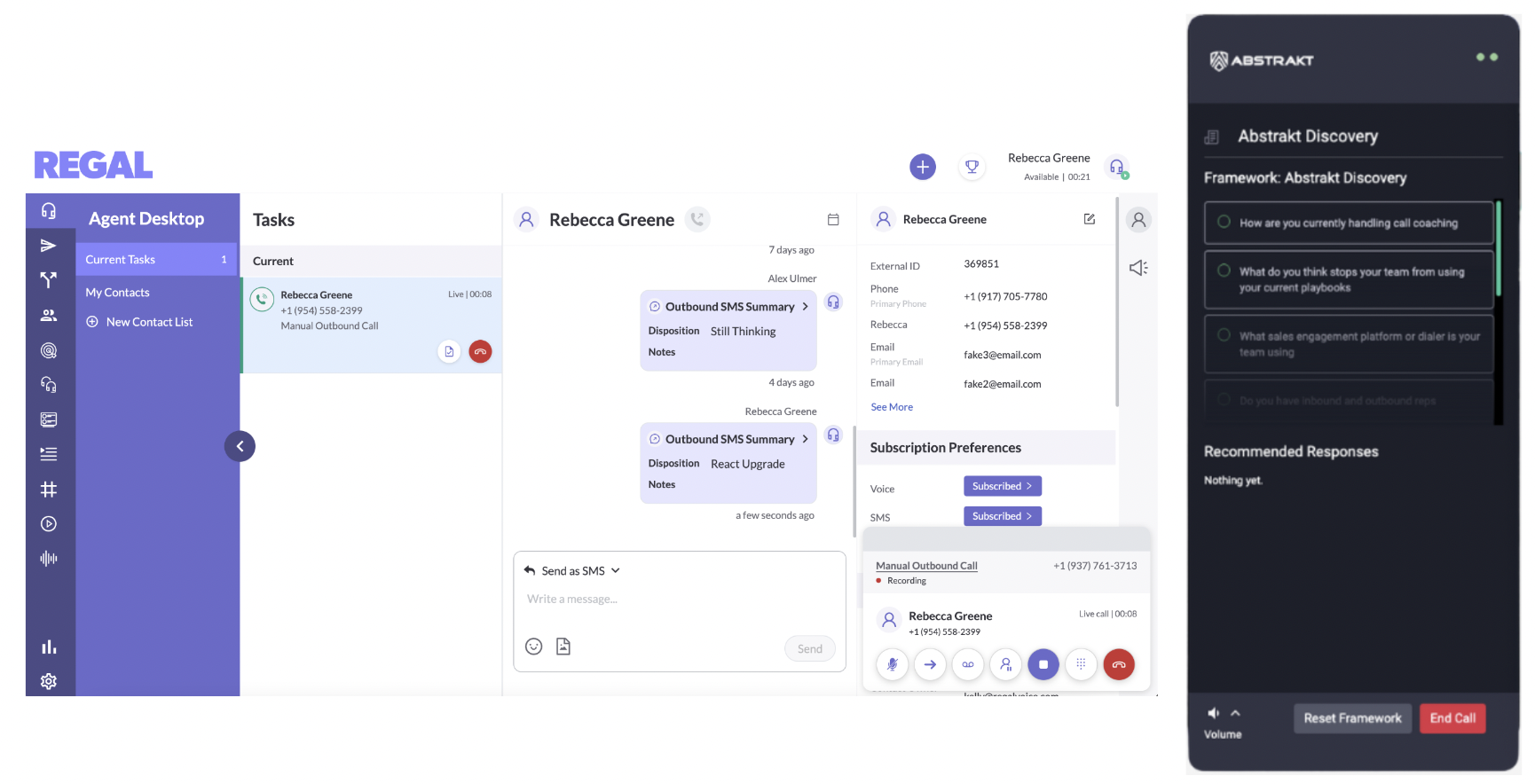Click the REGAL logo
The width and height of the screenshot is (1535, 784).
tap(93, 165)
